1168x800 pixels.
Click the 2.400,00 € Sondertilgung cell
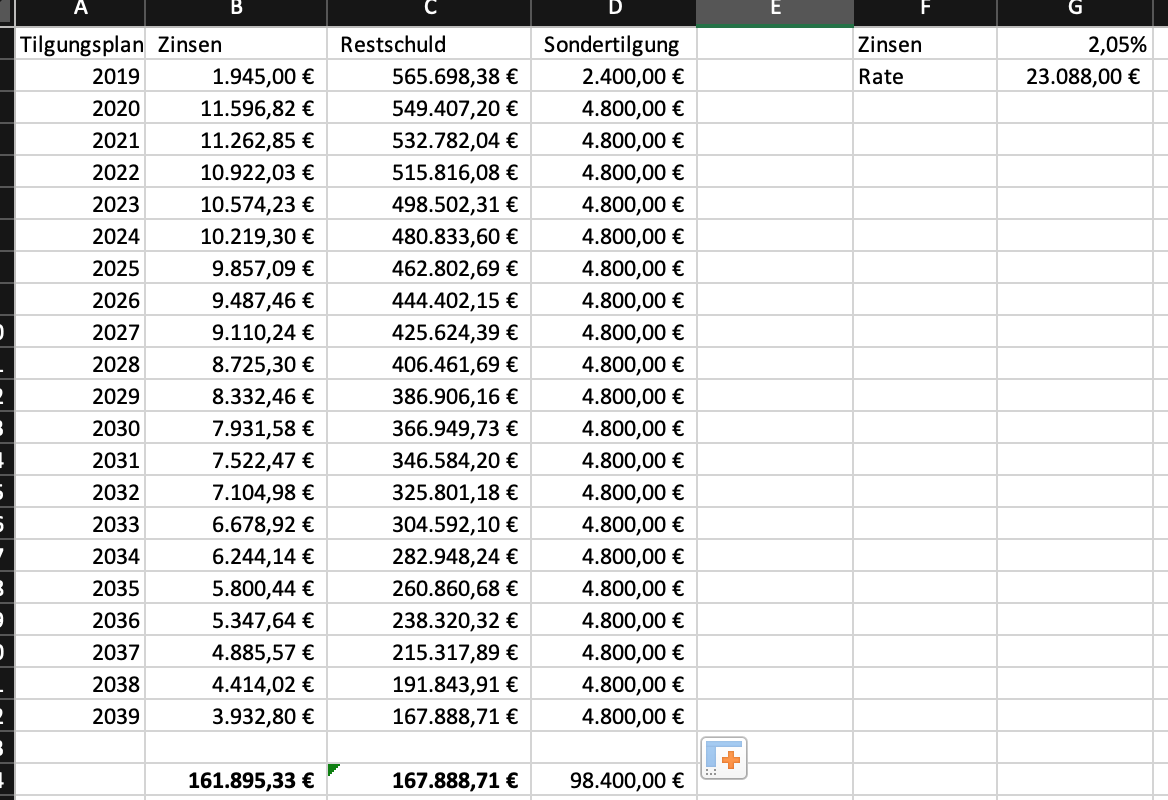point(614,76)
